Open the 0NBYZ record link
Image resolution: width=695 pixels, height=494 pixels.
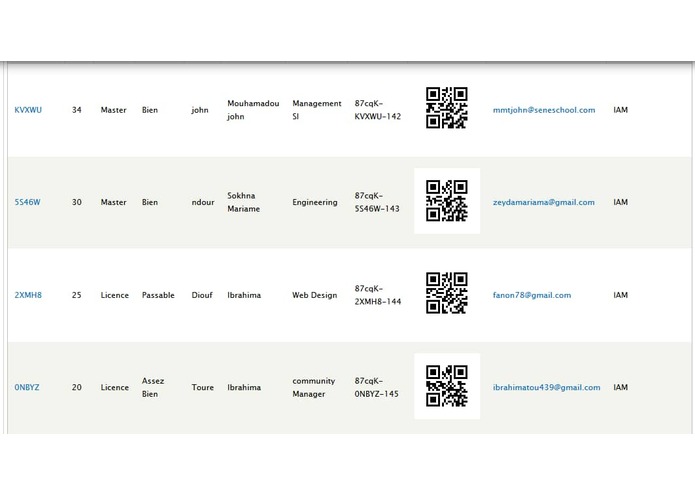click(x=27, y=387)
